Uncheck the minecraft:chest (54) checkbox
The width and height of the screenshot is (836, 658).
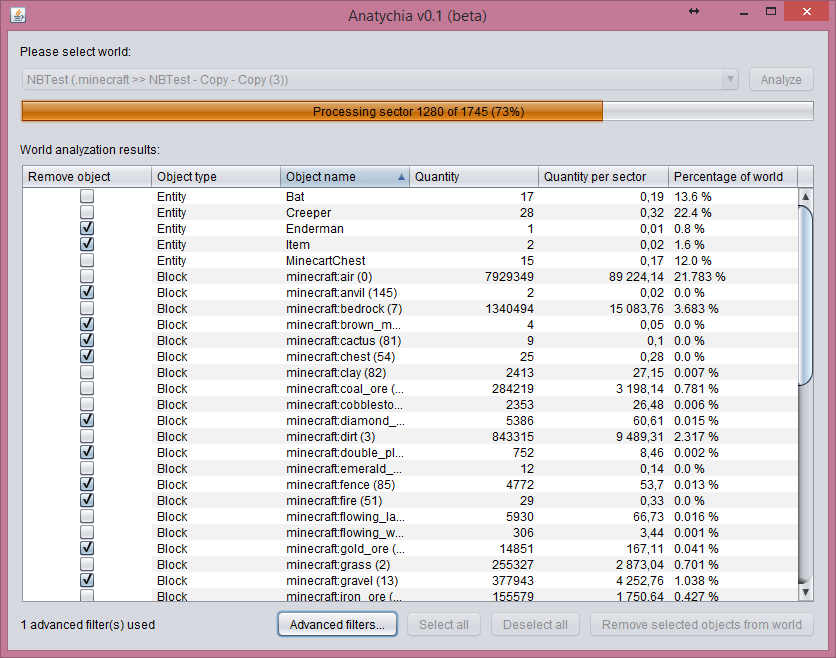87,356
